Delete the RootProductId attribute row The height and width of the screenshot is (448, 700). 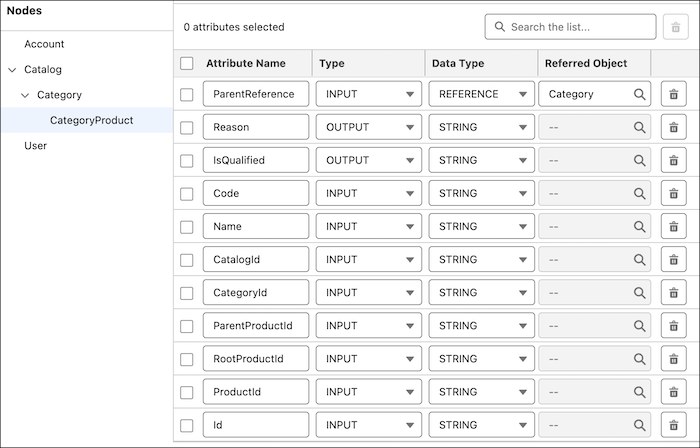[x=673, y=358]
